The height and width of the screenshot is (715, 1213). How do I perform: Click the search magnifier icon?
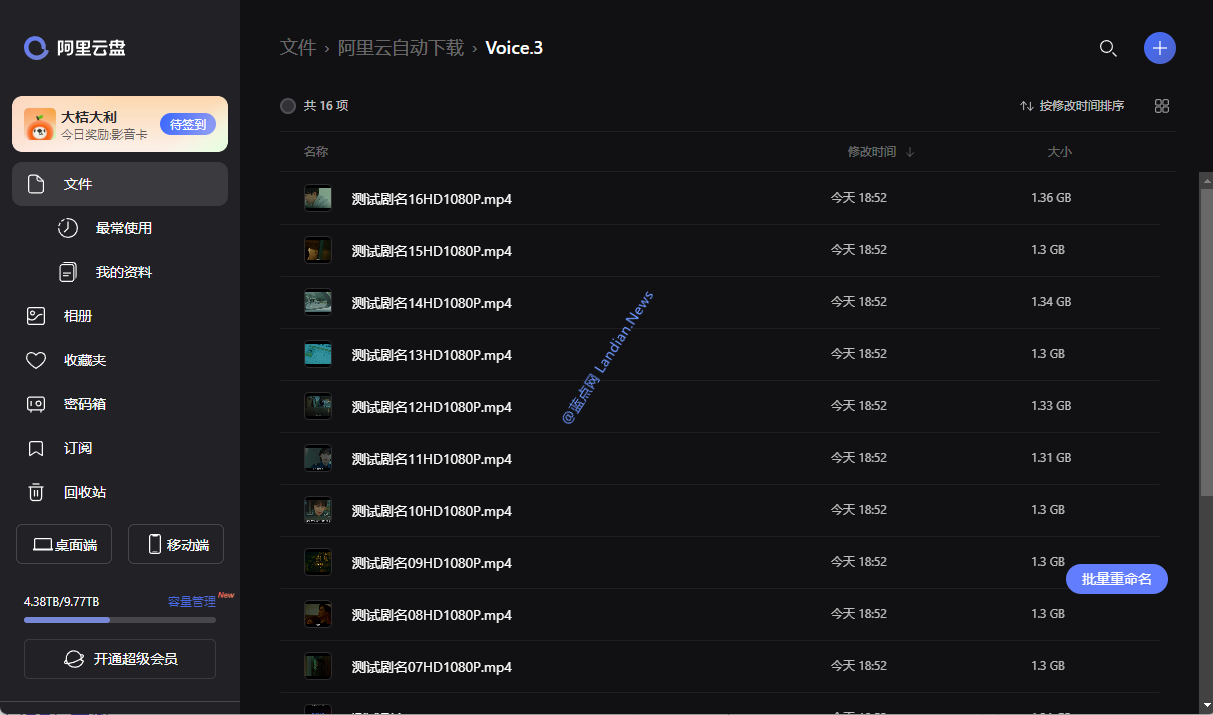(x=1108, y=48)
